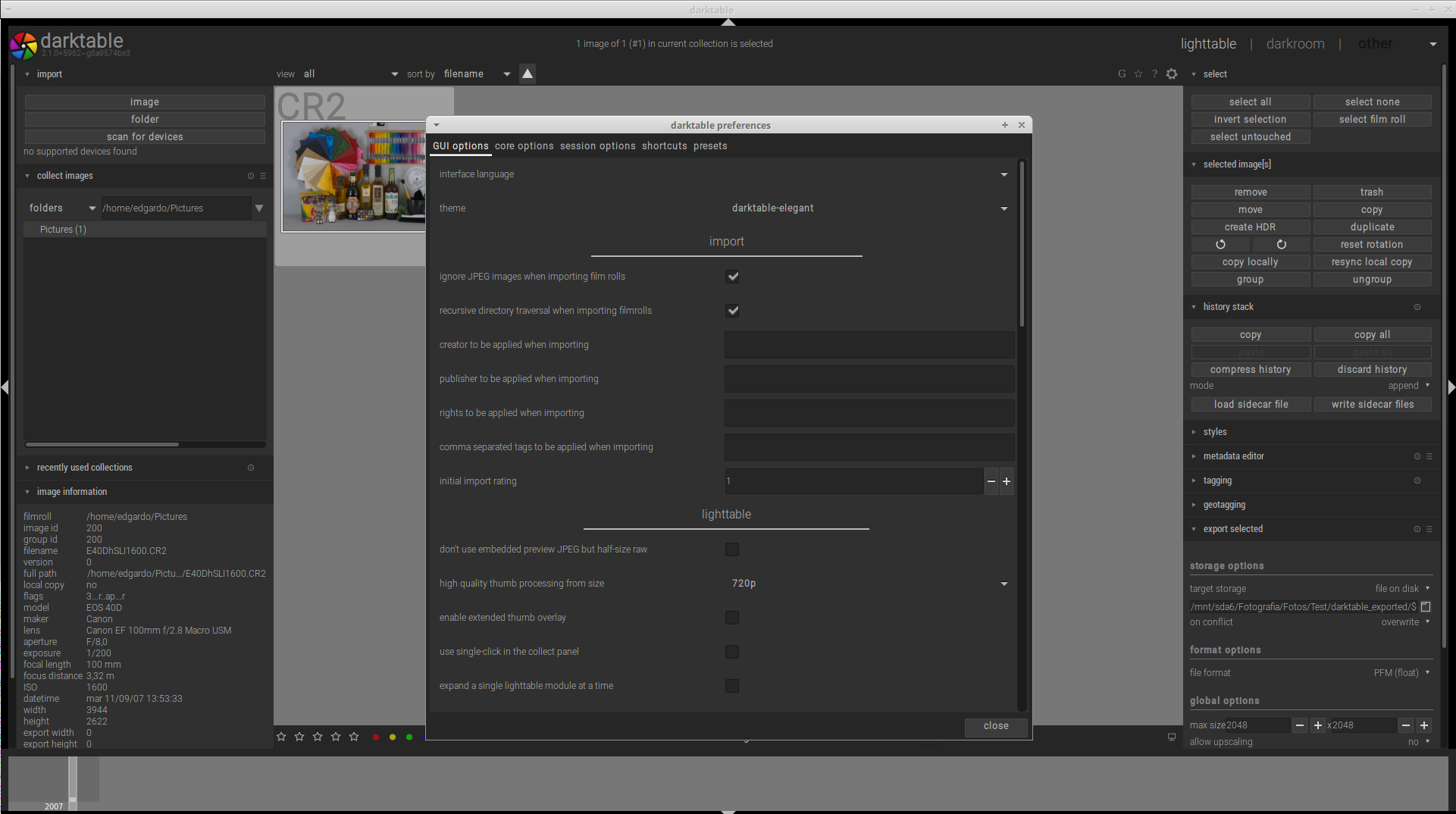Screen dimensions: 1456x814
Task: Open the interface language dropdown
Action: click(869, 174)
